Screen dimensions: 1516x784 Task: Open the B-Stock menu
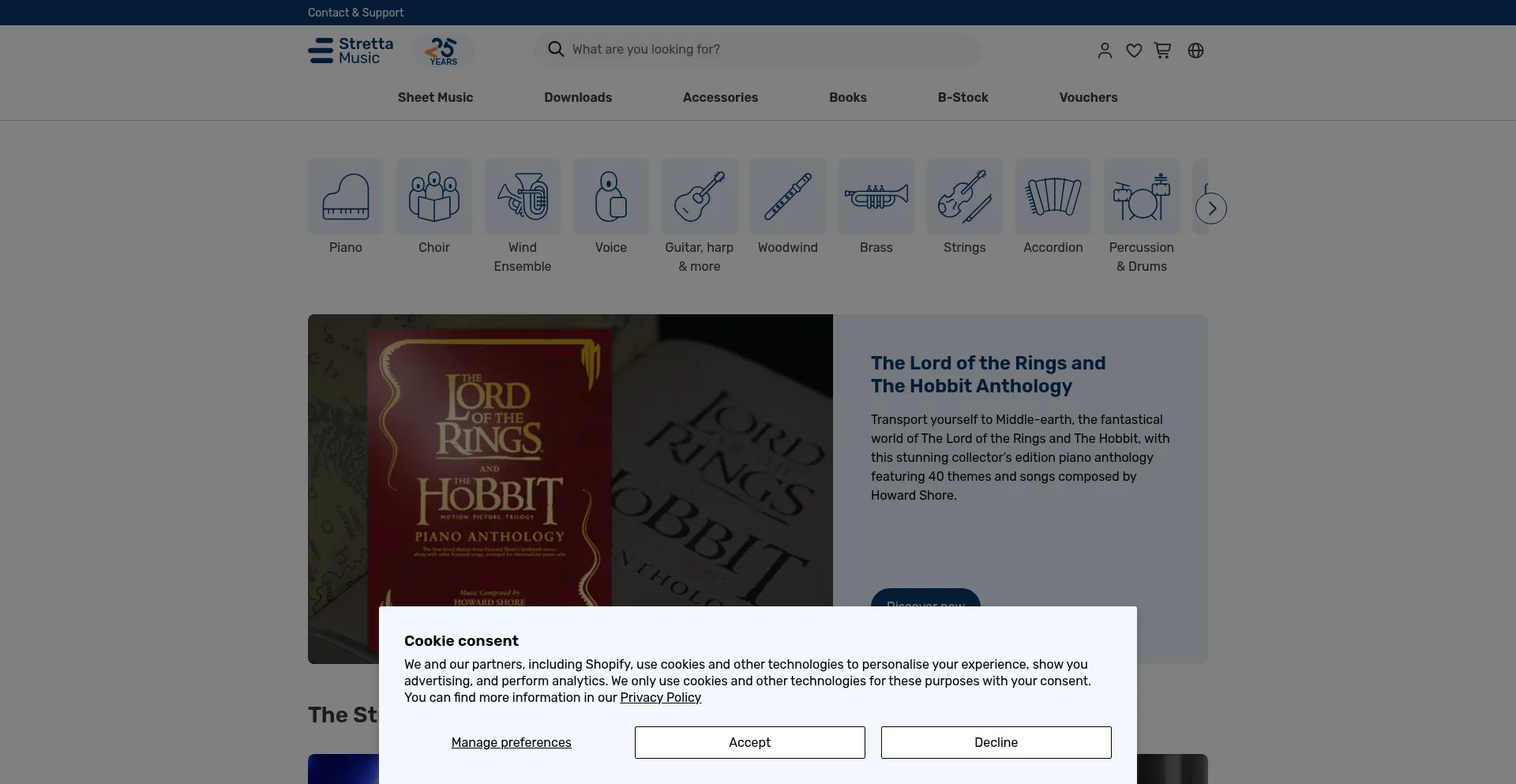point(963,97)
